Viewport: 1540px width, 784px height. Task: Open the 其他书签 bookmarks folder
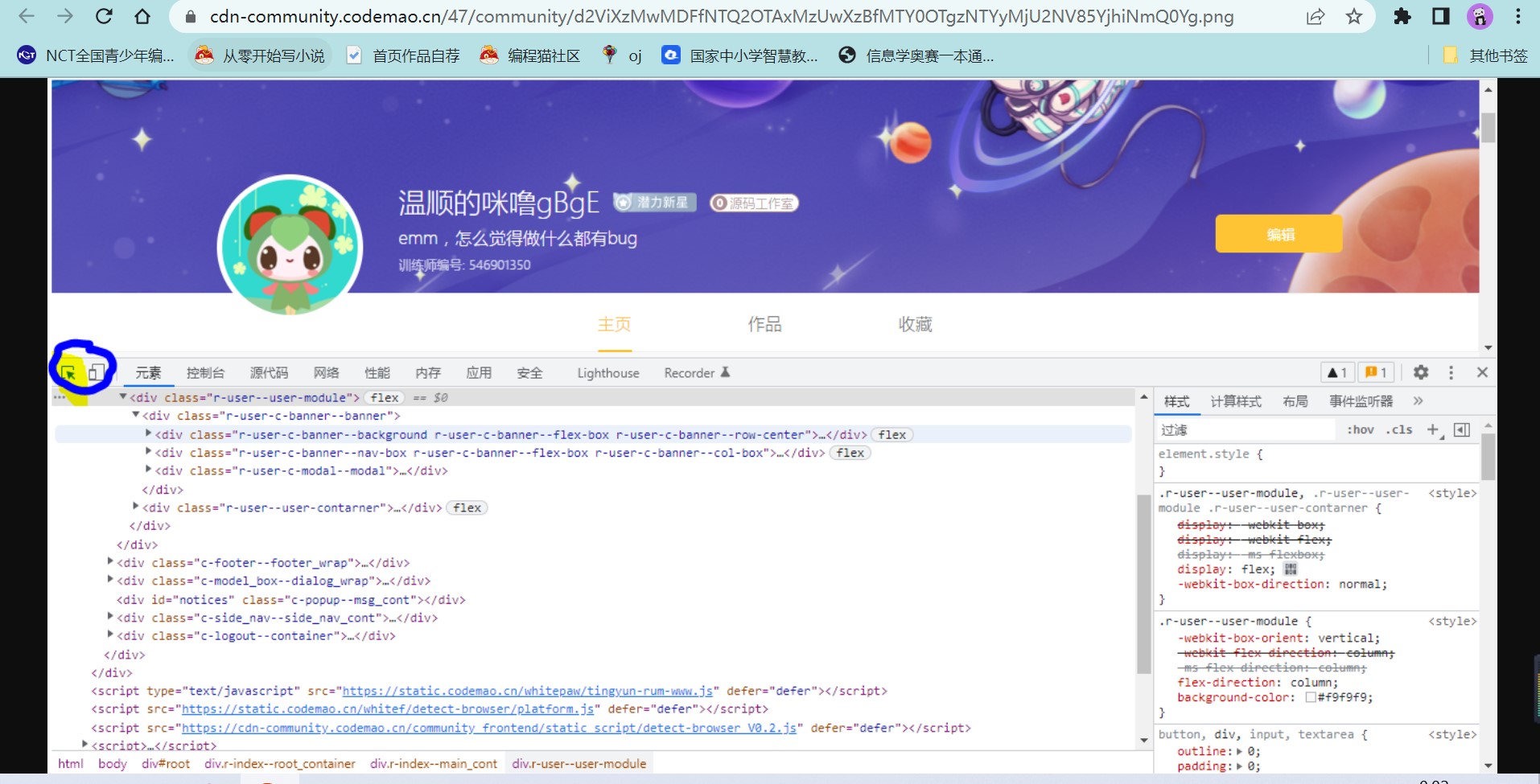click(1485, 55)
